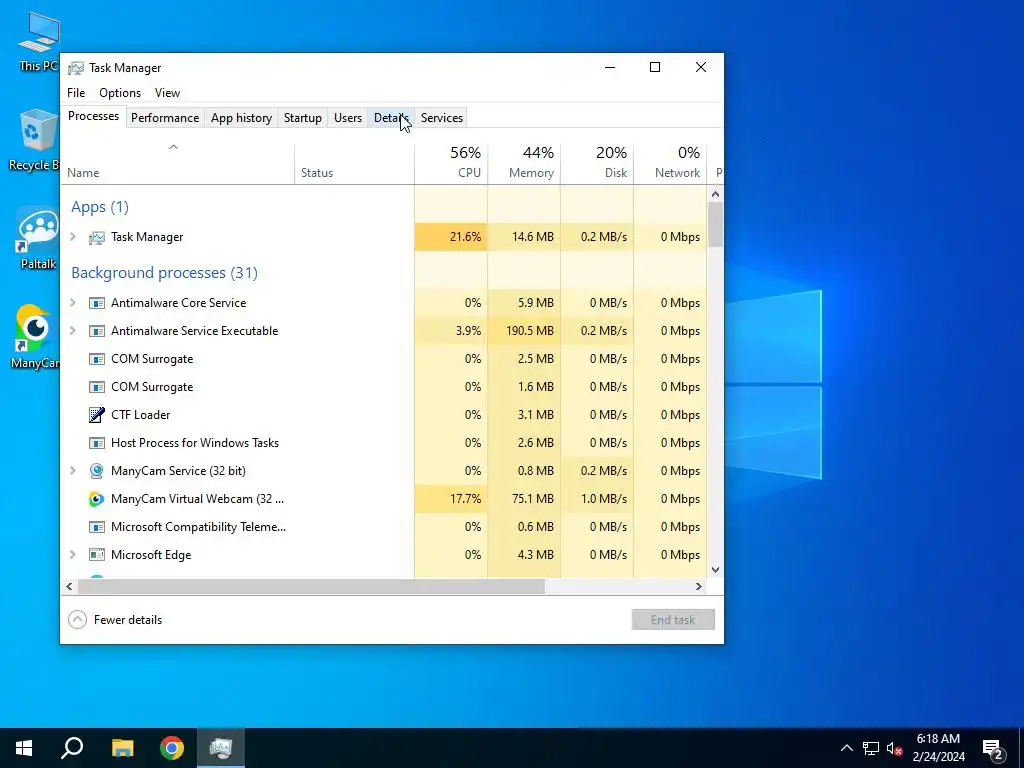The height and width of the screenshot is (768, 1024).
Task: Collapse to Fewer details view
Action: coord(116,620)
